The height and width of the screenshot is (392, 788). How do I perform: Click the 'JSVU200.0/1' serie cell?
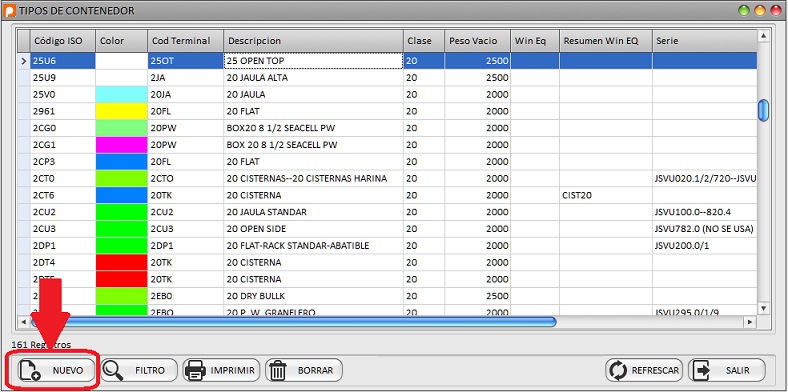705,246
